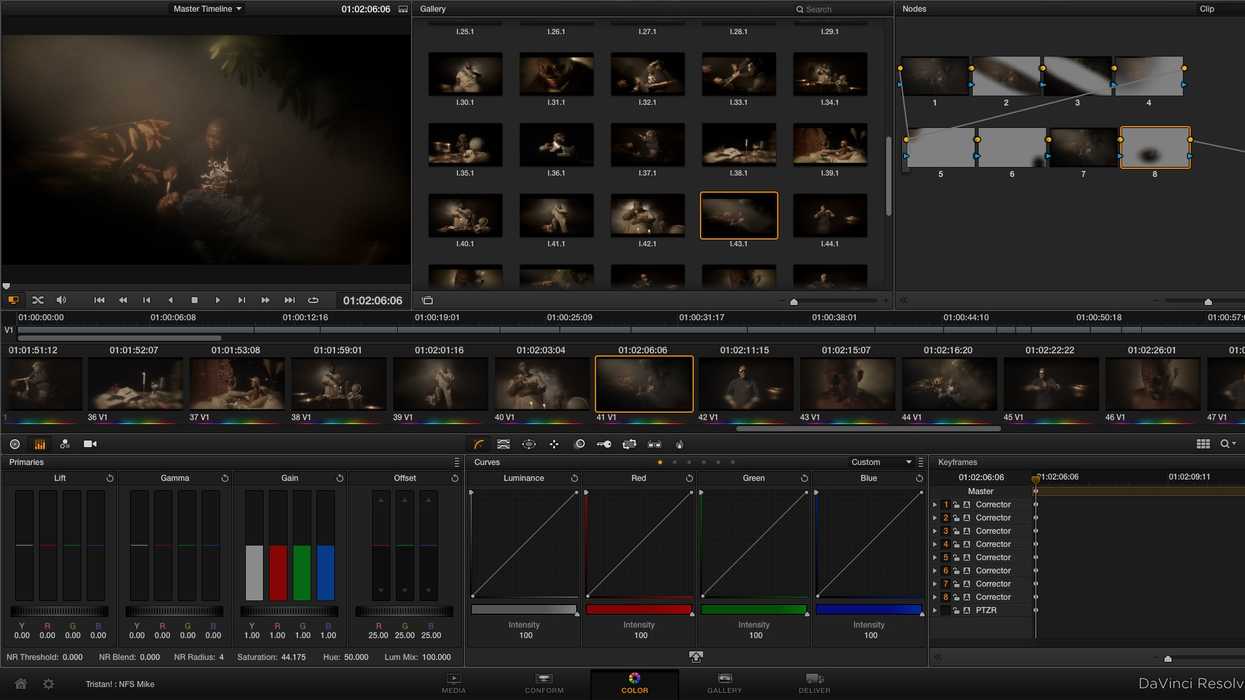The height and width of the screenshot is (700, 1245).
Task: Open the Stereoscopic 3D palette icon
Action: [655, 444]
